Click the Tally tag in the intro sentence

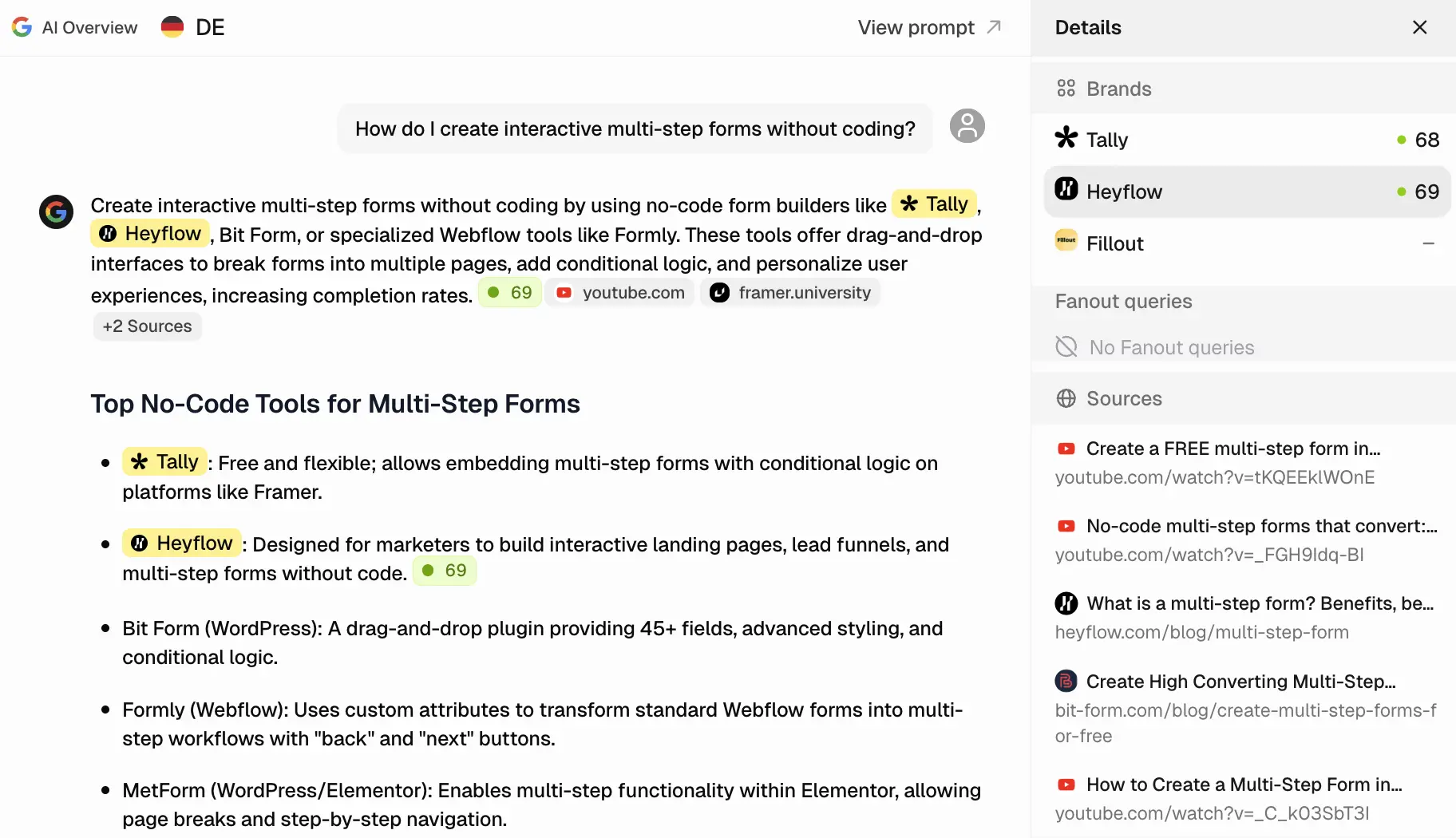934,204
